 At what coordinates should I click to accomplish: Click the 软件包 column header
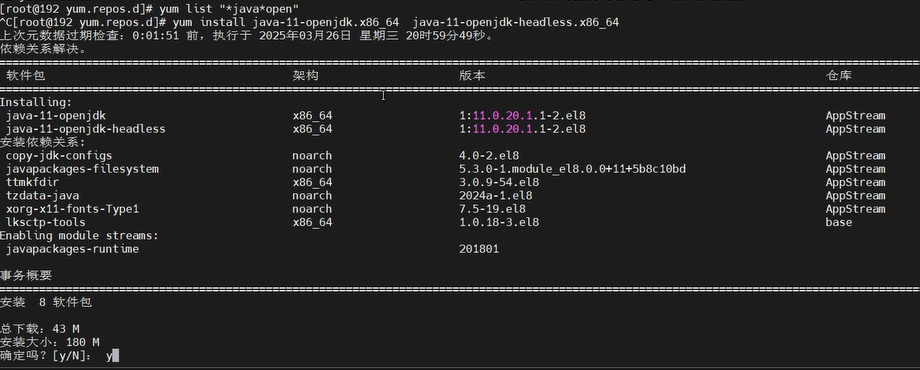[x=25, y=75]
